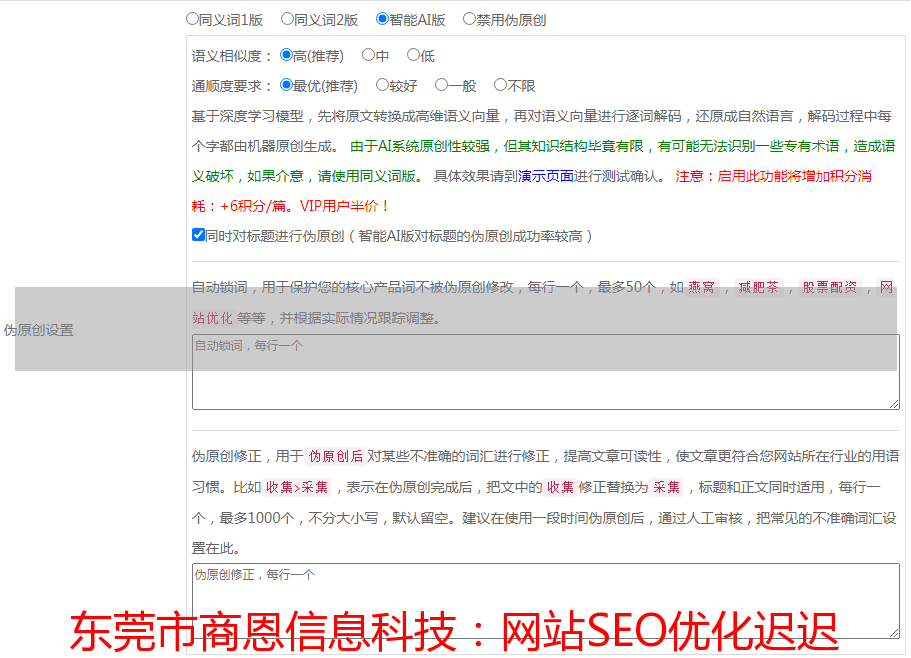Click the red VIP用户半价 notice text
This screenshot has width=911, height=658.
click(x=344, y=206)
